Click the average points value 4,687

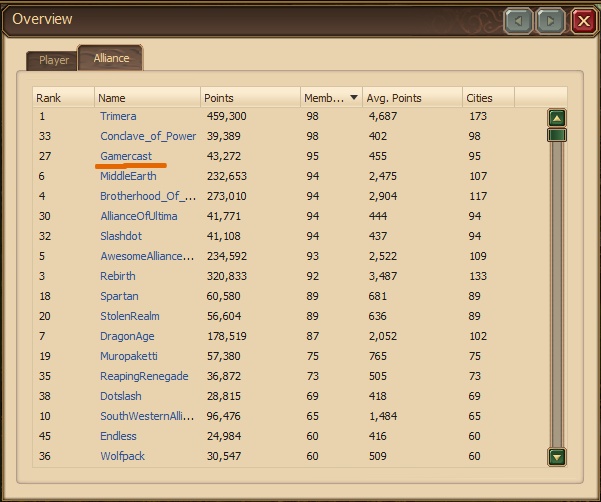(383, 116)
